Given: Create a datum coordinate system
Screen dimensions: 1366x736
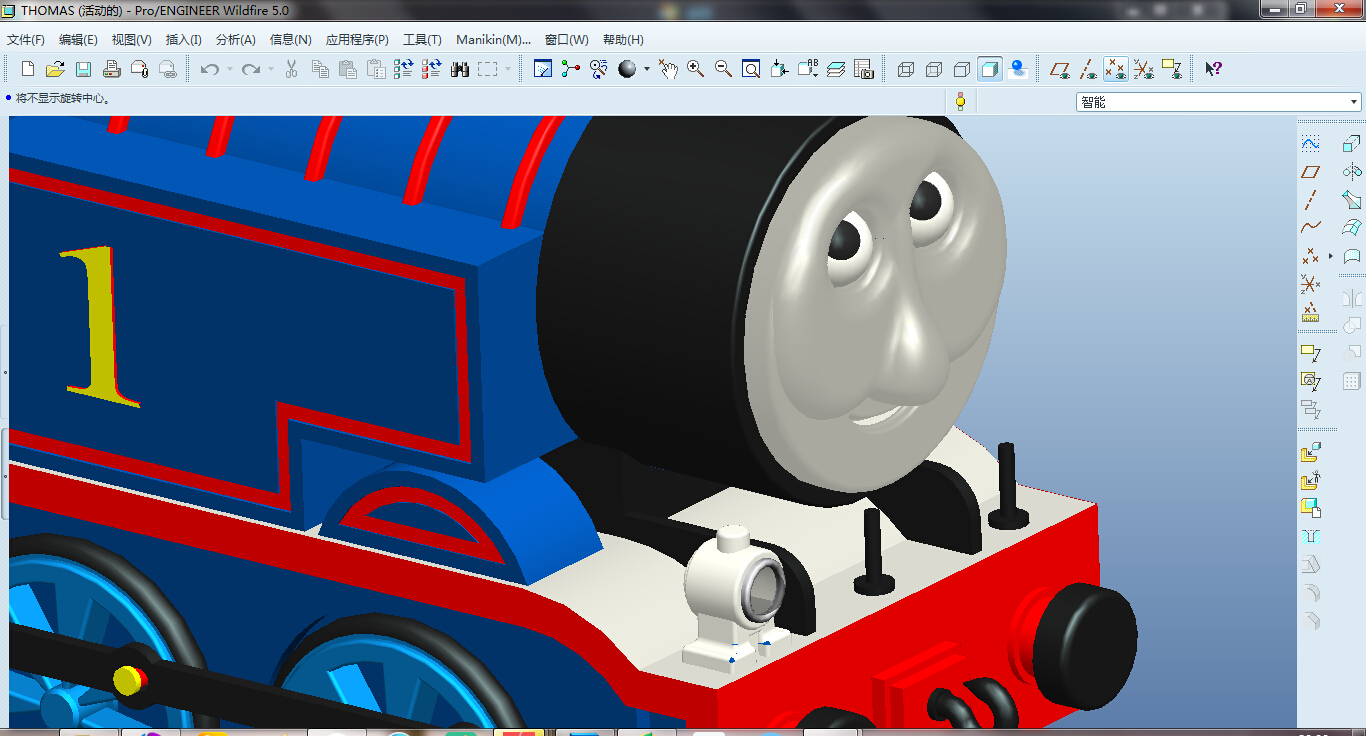Looking at the screenshot, I should click(x=1310, y=284).
